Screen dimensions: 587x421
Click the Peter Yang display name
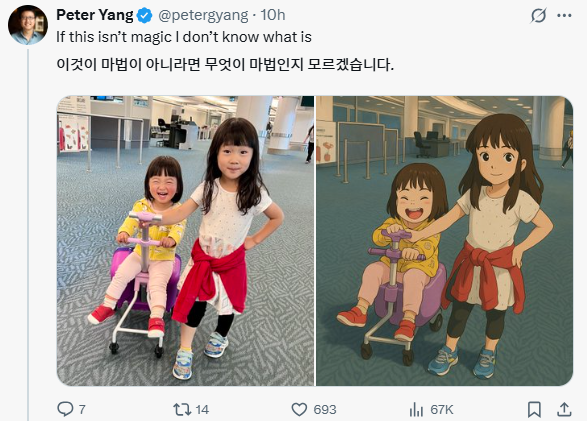coord(95,15)
